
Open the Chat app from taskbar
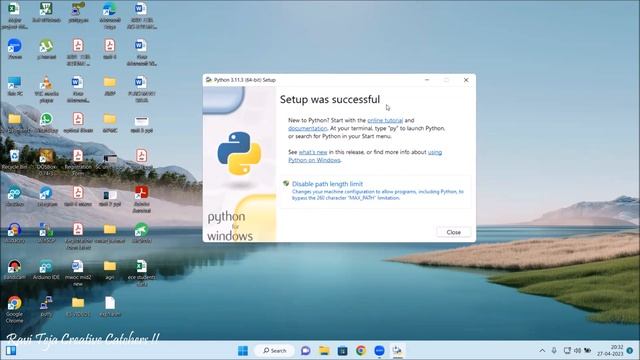(305, 351)
